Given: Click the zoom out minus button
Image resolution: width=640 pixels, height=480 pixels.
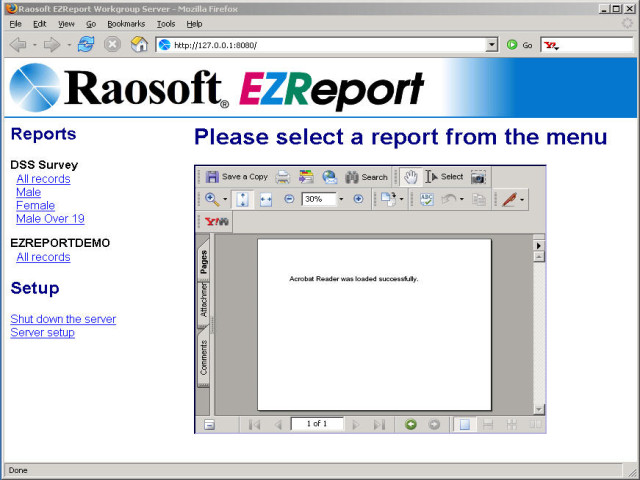Looking at the screenshot, I should (289, 199).
